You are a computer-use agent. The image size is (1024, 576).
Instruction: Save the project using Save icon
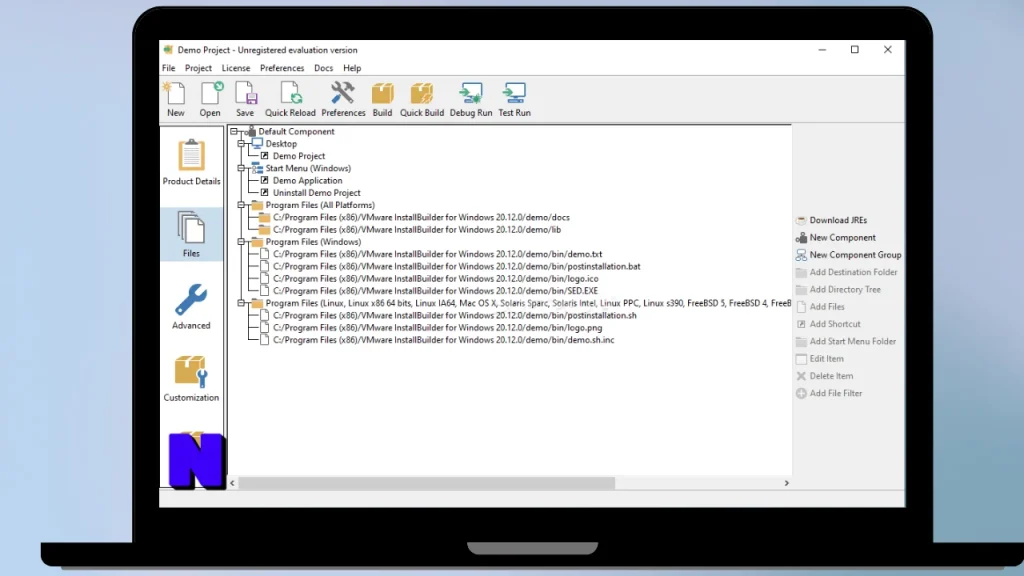point(246,99)
